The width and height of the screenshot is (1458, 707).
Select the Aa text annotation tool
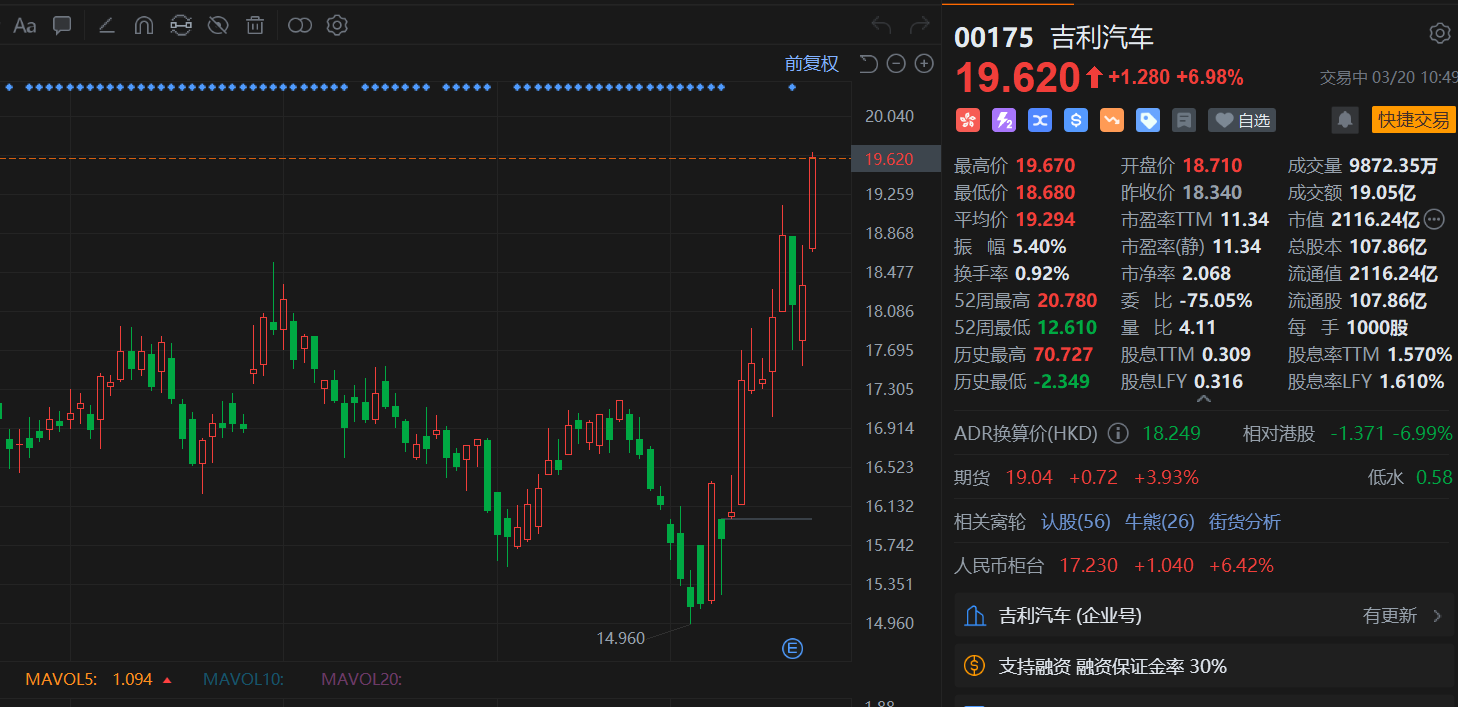[24, 26]
